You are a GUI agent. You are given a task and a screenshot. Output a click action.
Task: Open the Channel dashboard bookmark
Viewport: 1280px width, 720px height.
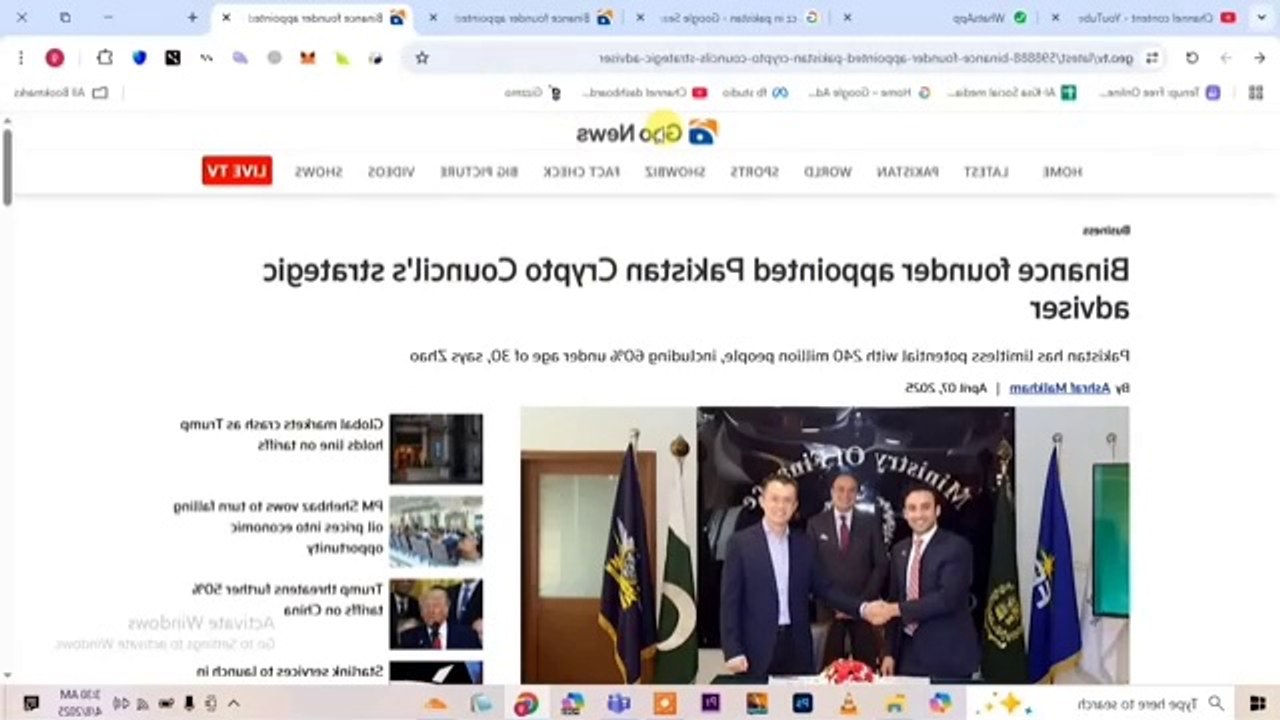coord(644,92)
